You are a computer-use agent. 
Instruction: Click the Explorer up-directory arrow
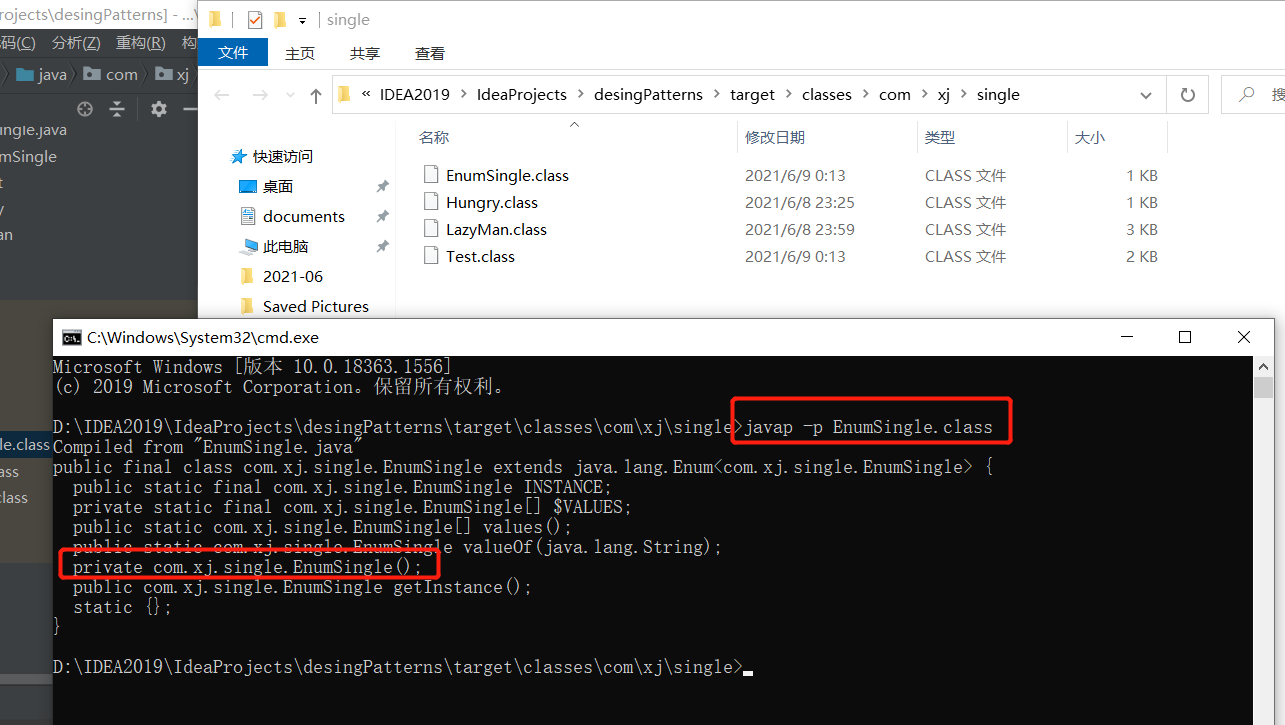pos(316,95)
